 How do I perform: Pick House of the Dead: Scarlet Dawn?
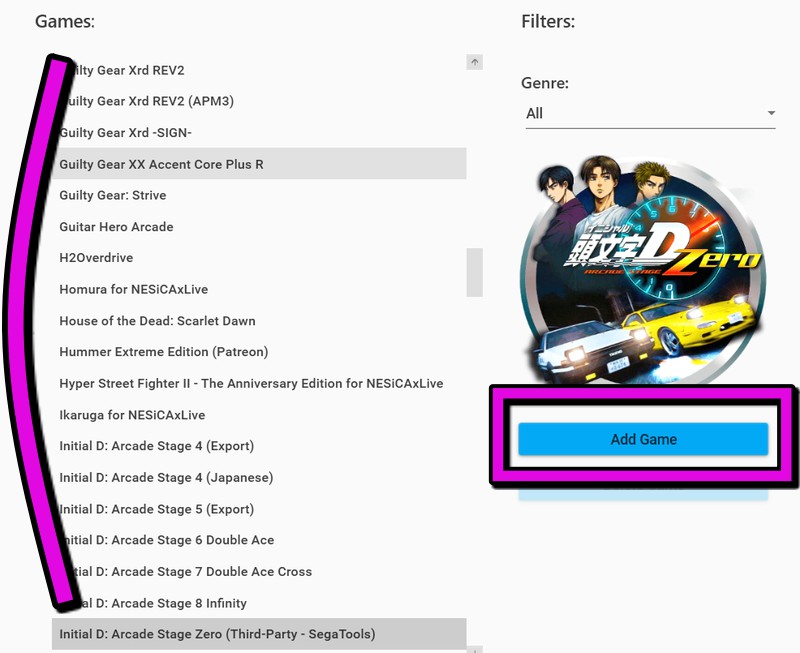click(x=259, y=321)
